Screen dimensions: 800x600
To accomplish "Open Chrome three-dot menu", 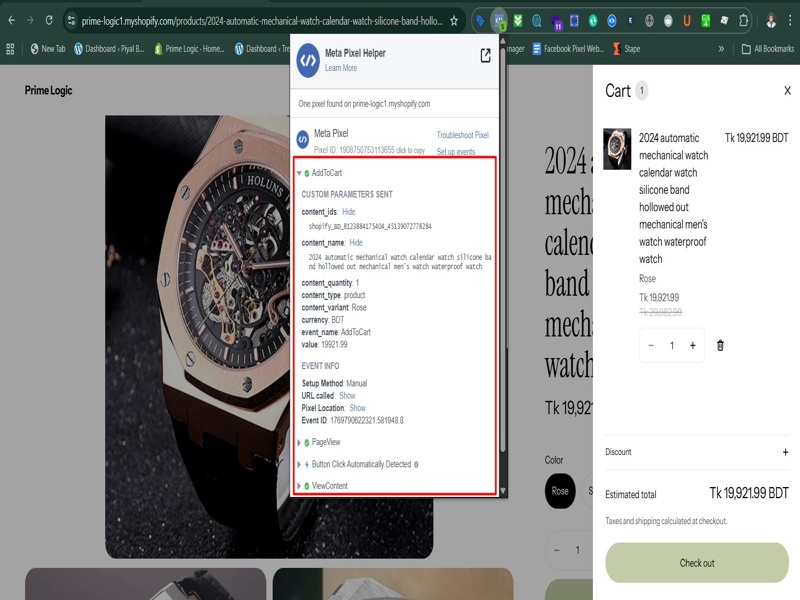I will 790,21.
